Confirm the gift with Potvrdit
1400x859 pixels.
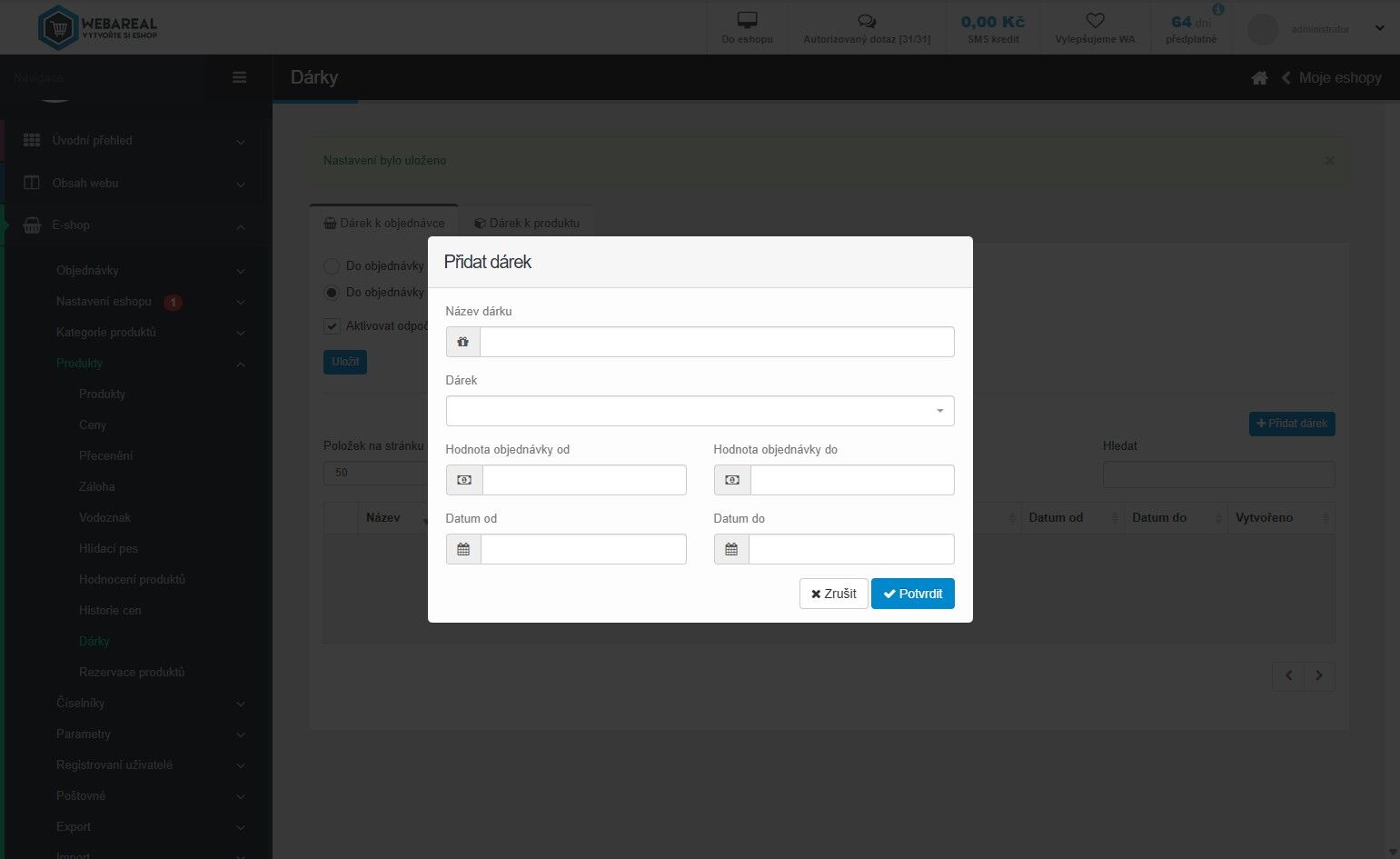point(913,594)
